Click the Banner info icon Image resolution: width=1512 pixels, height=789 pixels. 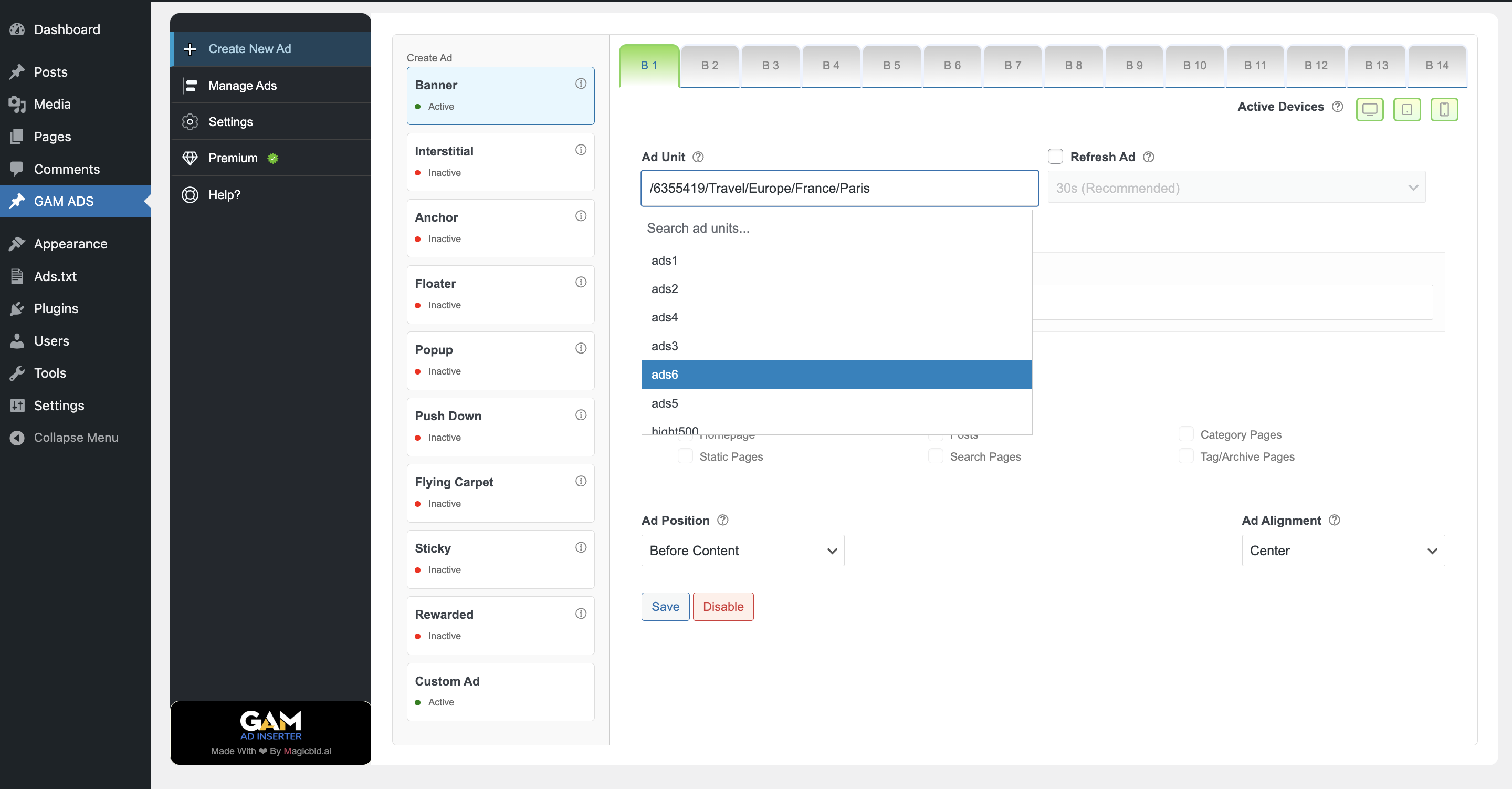581,84
